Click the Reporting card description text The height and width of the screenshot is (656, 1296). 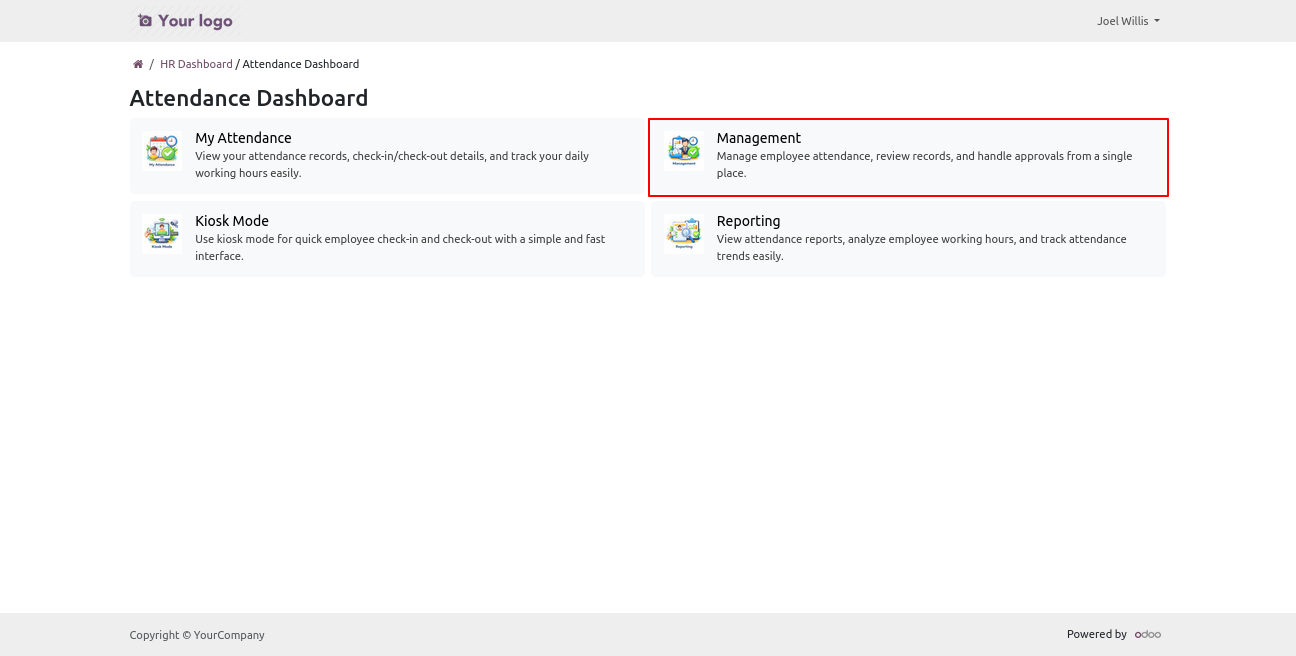point(920,247)
